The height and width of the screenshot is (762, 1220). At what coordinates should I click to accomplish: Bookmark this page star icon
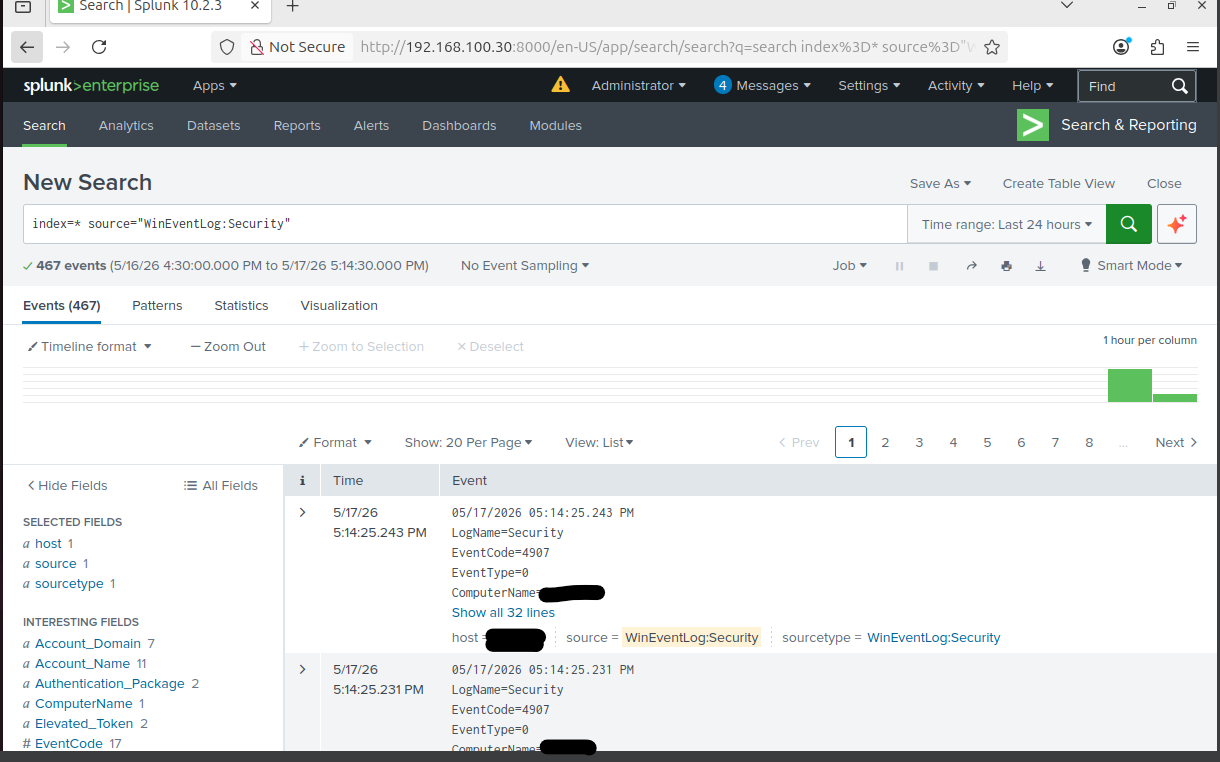point(991,47)
